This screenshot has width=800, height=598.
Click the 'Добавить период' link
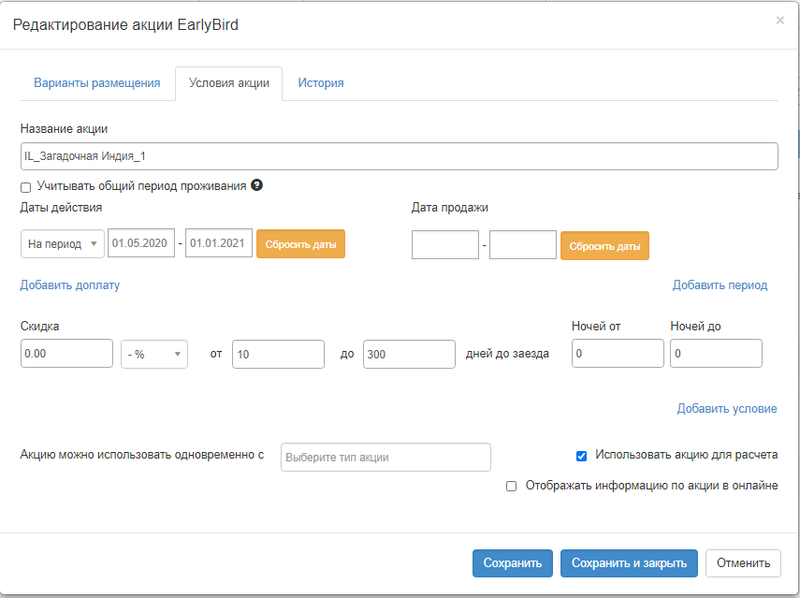(x=719, y=285)
